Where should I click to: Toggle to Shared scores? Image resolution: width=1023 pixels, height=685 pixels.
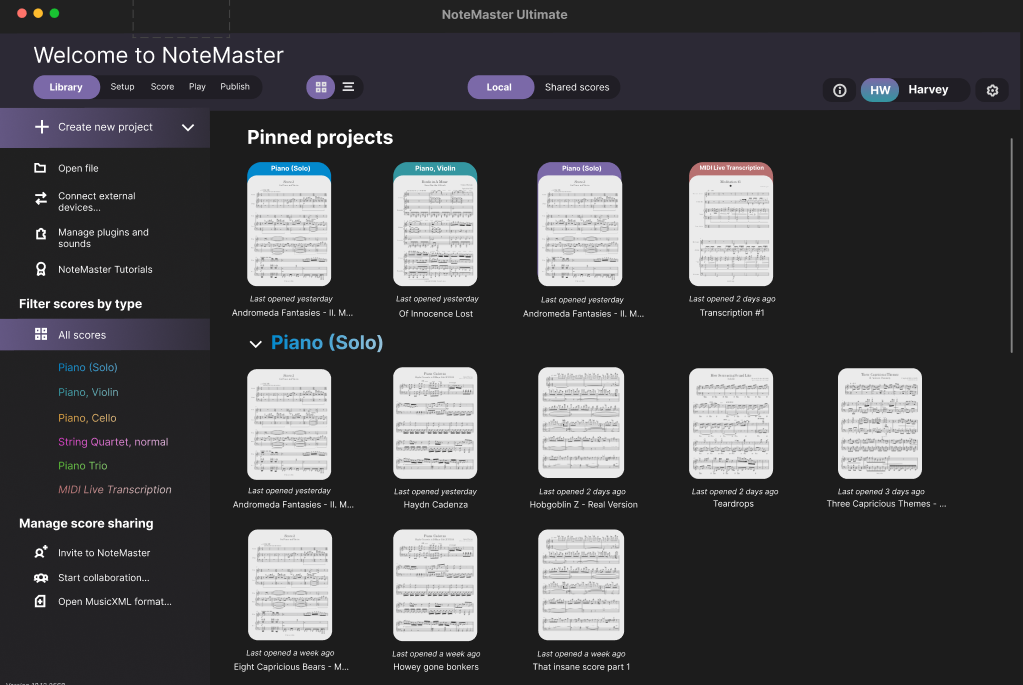(576, 87)
